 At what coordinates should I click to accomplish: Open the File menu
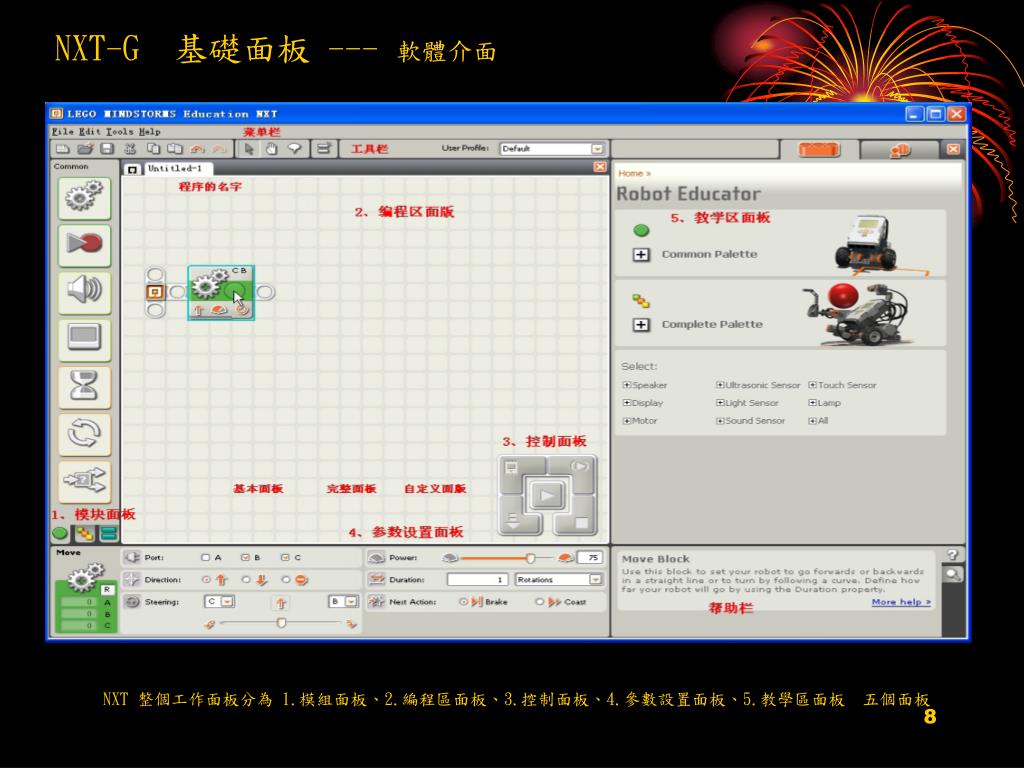click(x=63, y=131)
